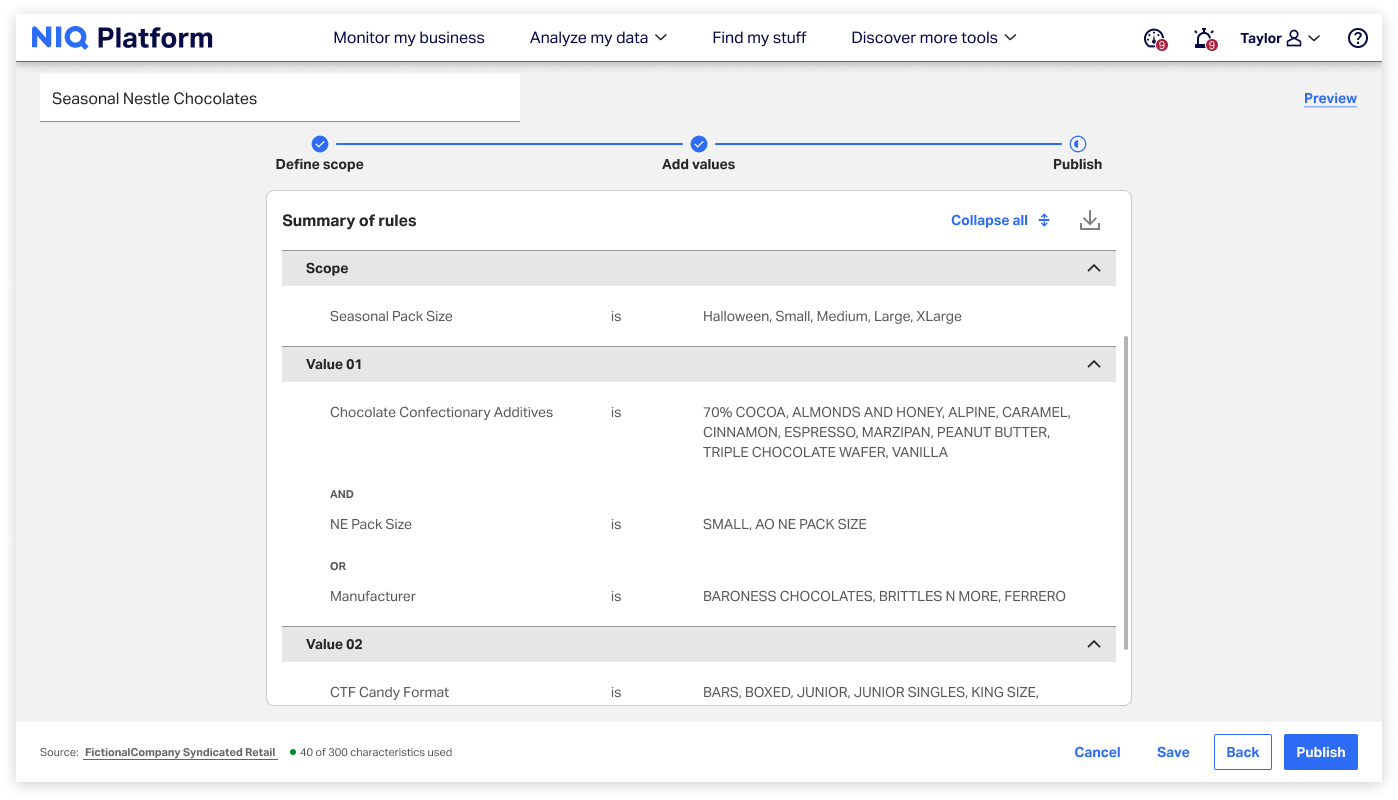The image size is (1398, 800).
Task: Collapse the Value 02 section
Action: click(1094, 644)
